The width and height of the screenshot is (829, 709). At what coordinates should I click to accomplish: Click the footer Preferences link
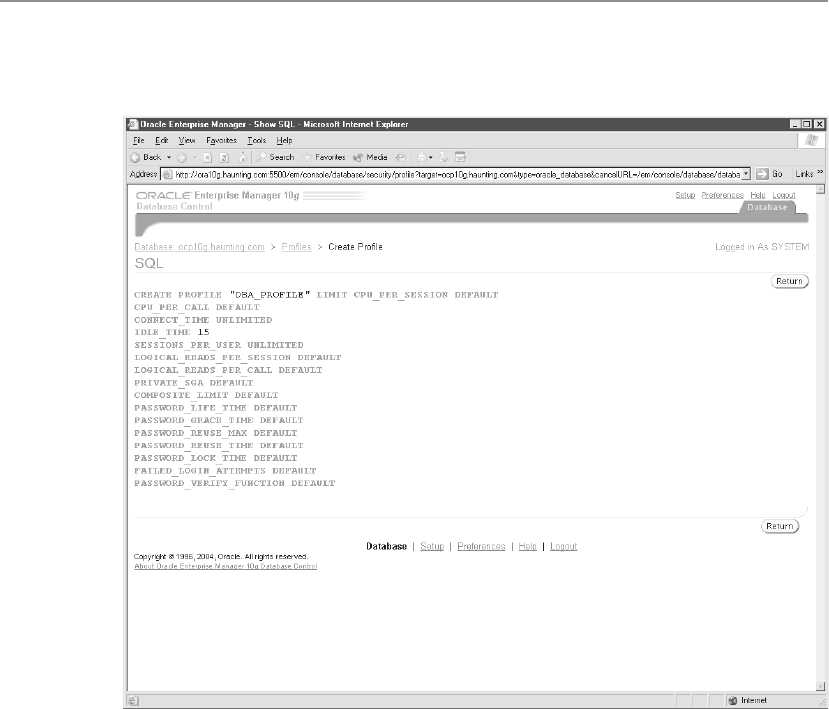481,546
